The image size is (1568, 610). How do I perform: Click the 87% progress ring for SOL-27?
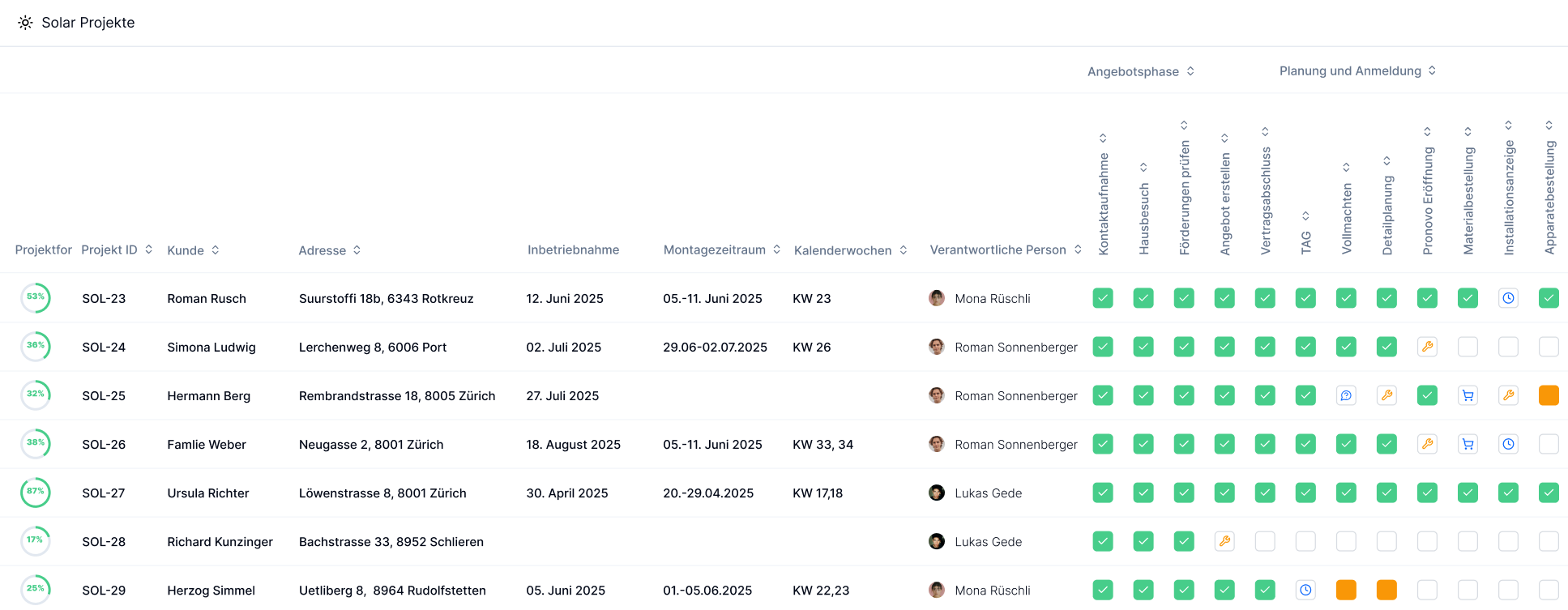coord(36,492)
